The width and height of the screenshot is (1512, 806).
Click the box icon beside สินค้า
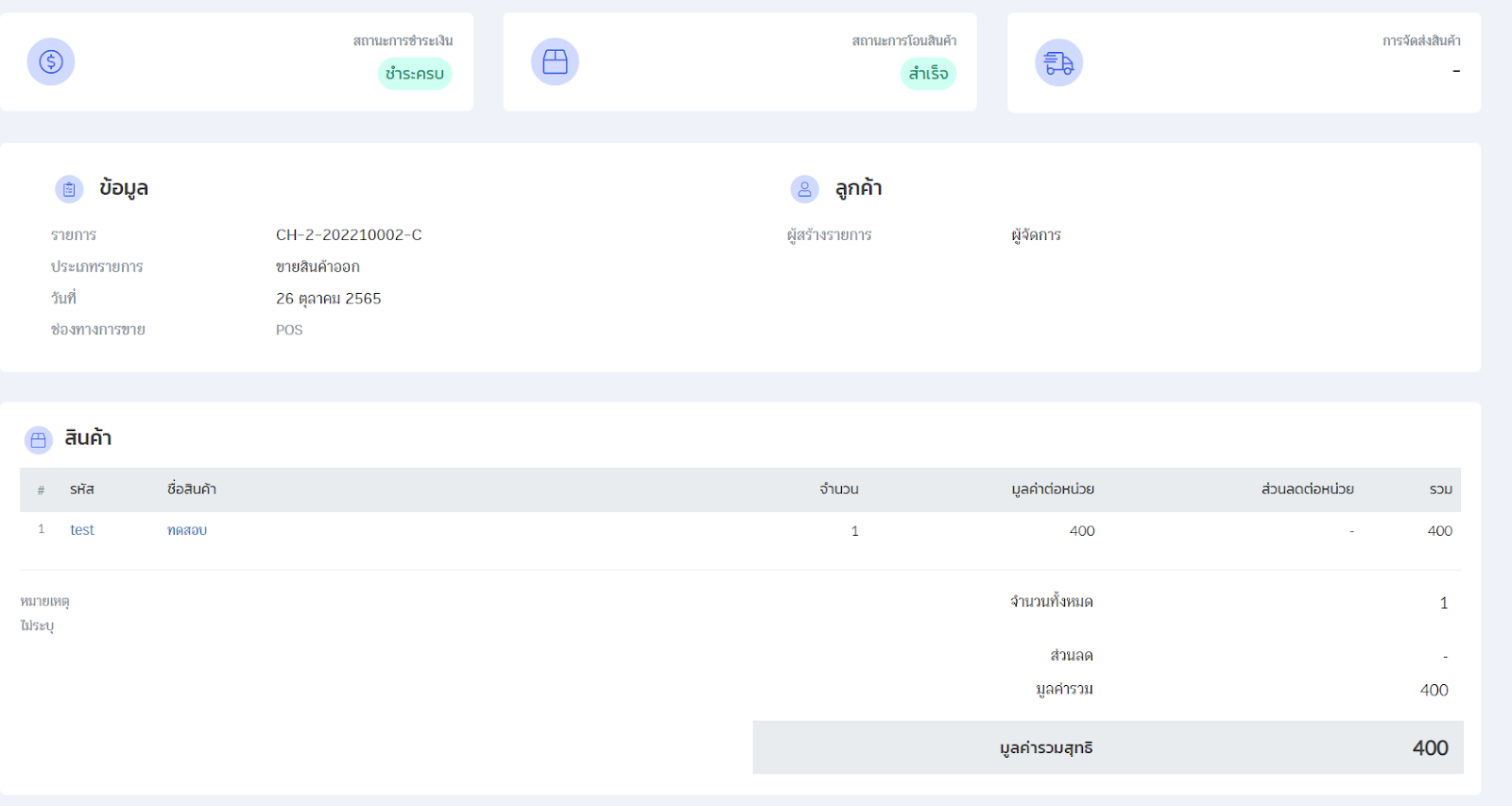[39, 439]
